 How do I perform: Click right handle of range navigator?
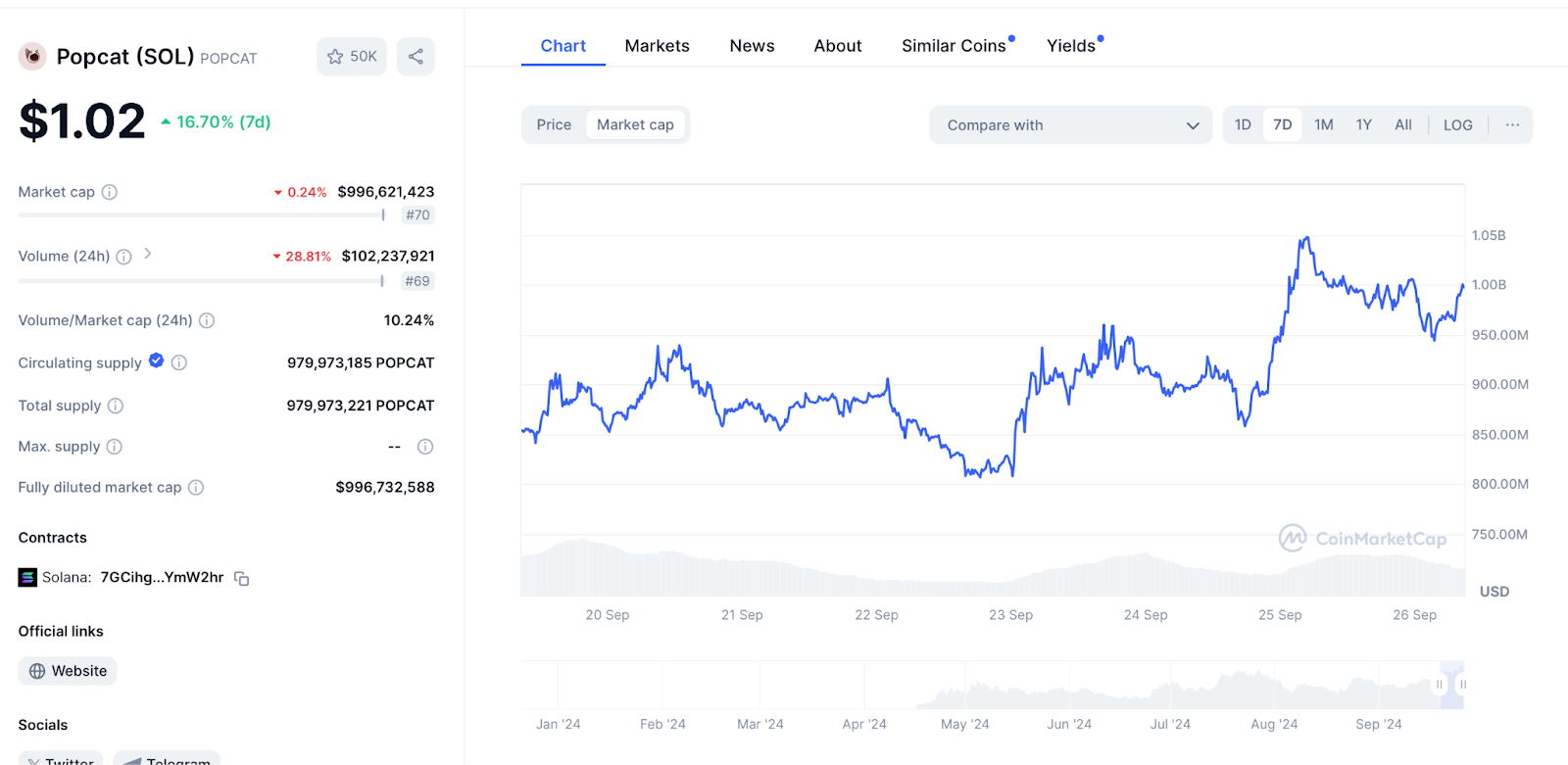pos(1462,685)
